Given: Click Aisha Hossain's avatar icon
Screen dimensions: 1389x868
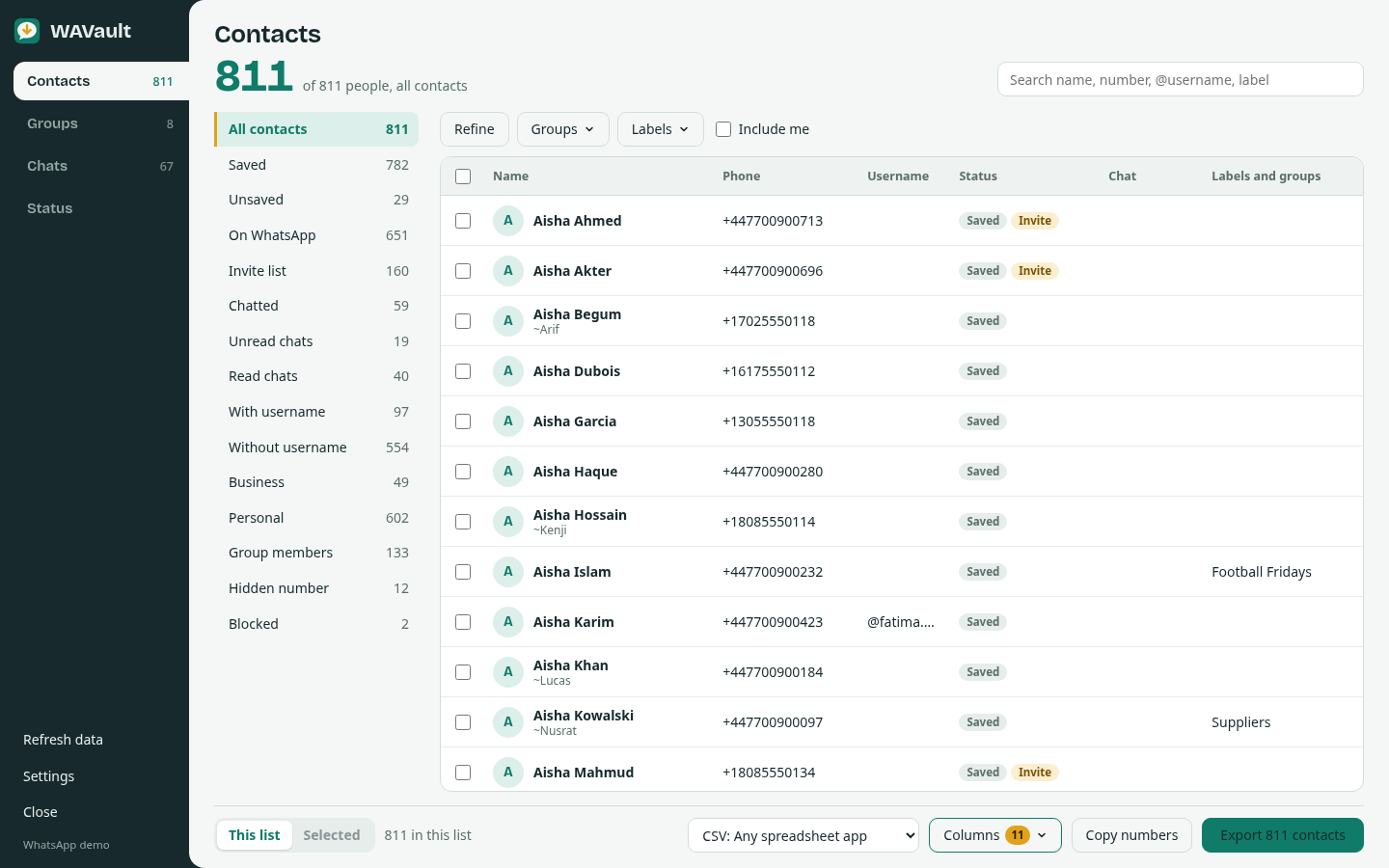Looking at the screenshot, I should pos(508,522).
